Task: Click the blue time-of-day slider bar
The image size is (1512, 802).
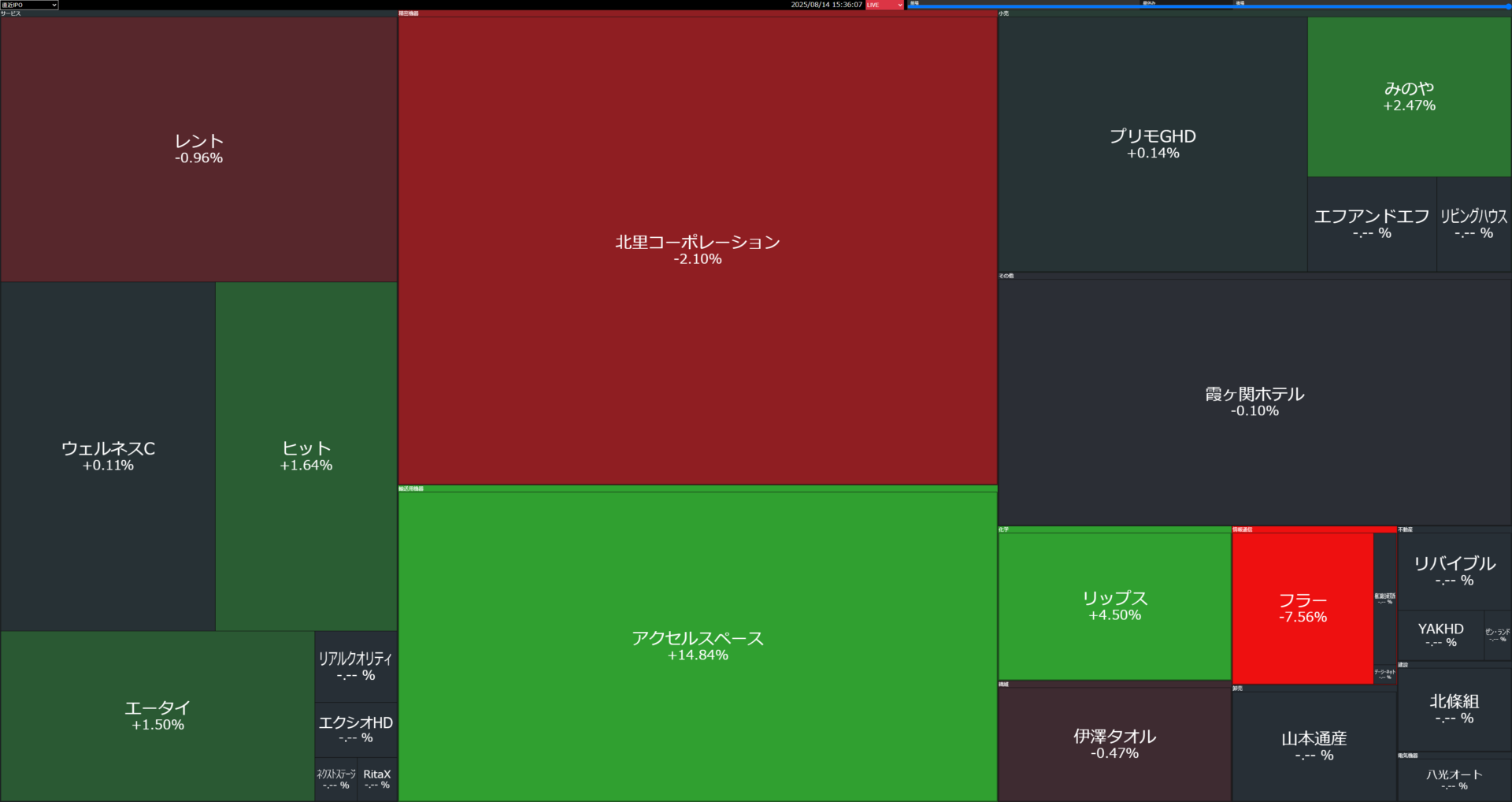Action: (1209, 6)
